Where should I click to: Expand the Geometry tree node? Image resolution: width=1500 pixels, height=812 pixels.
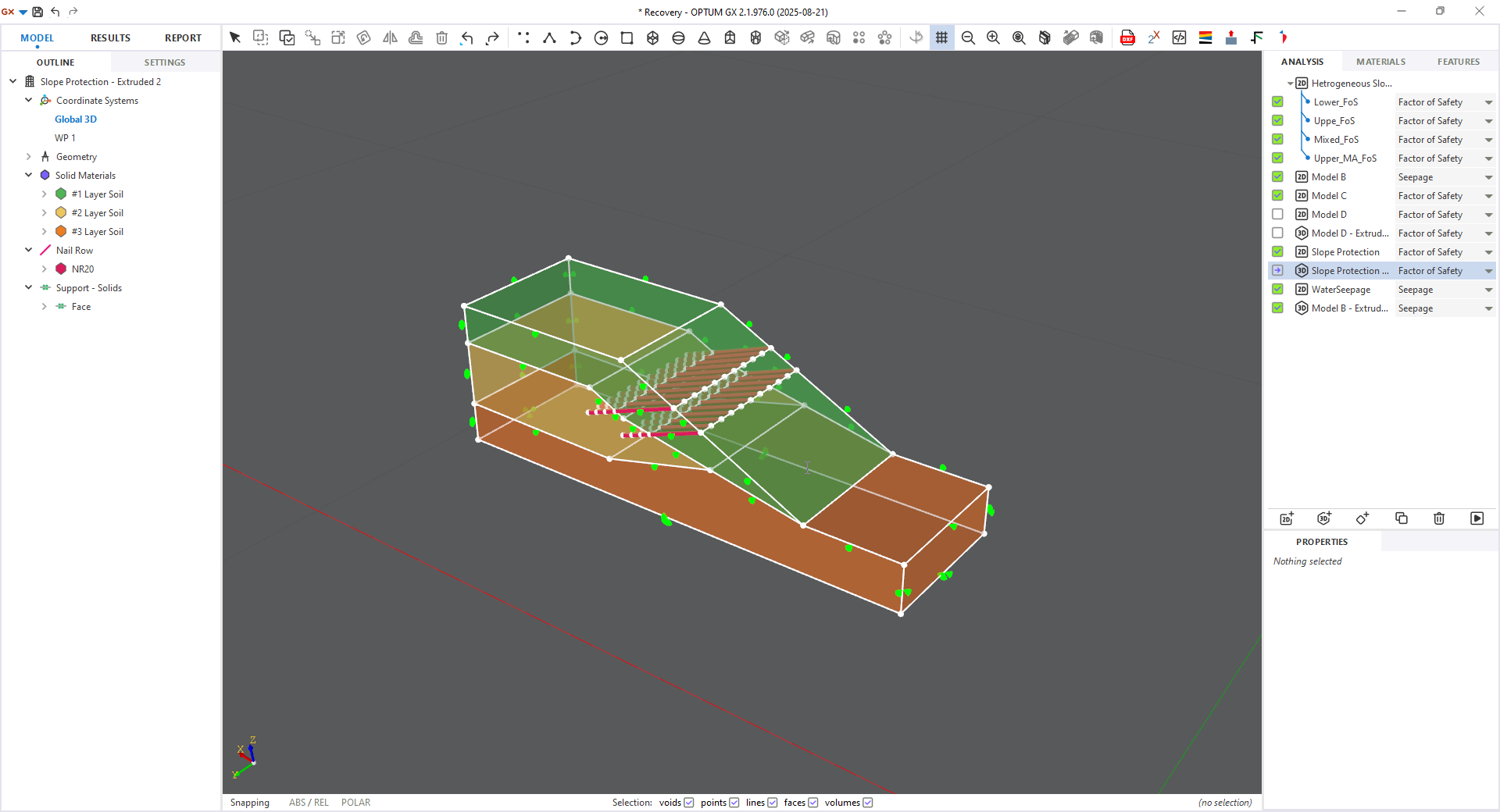coord(29,157)
